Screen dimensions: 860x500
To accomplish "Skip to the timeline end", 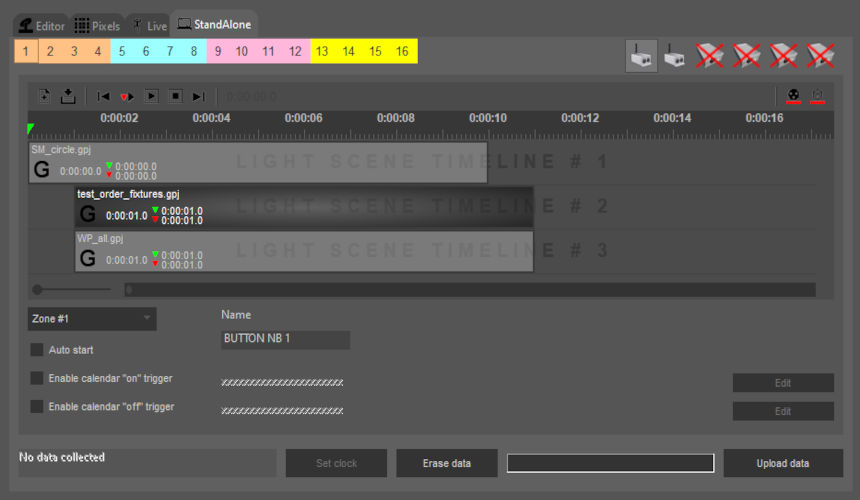I will pos(198,96).
